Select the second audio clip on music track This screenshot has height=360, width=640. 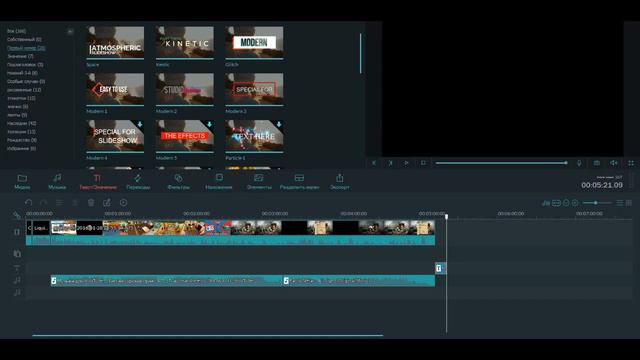(359, 280)
